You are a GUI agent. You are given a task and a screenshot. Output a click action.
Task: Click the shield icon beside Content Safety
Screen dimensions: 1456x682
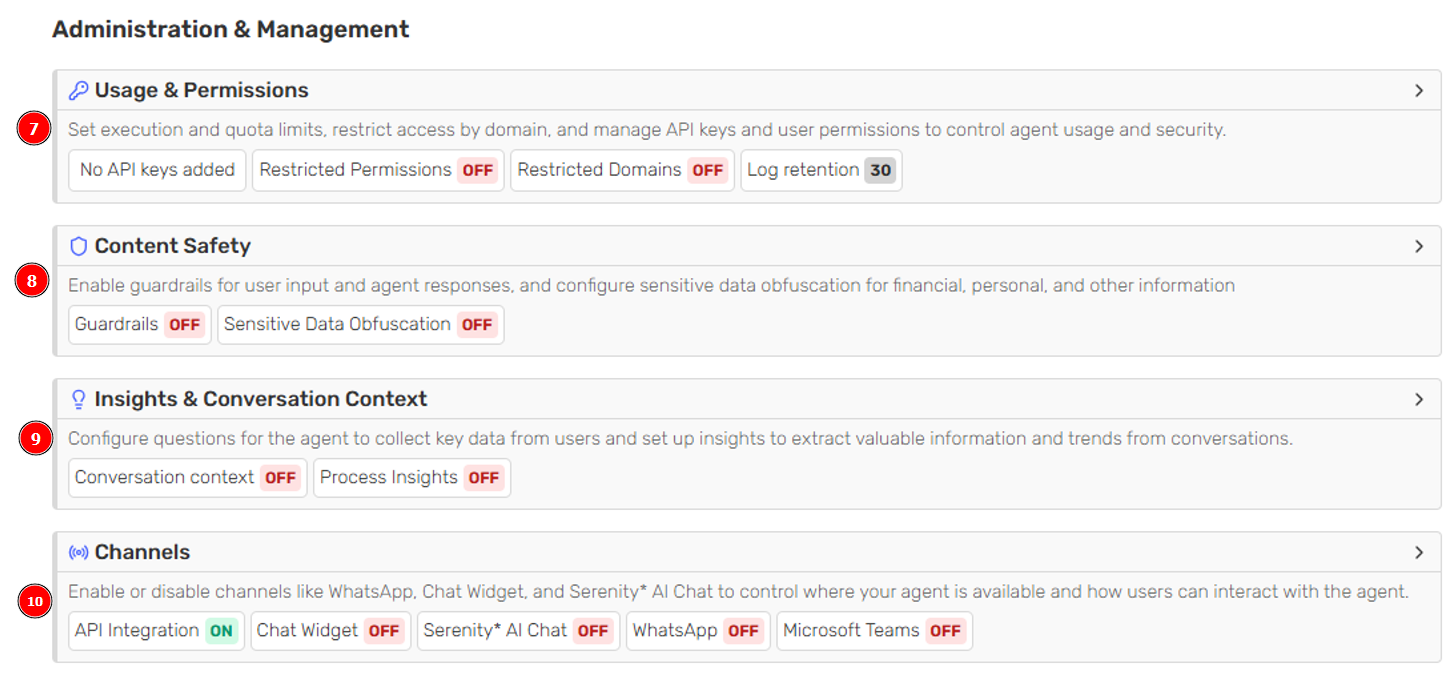[x=78, y=246]
